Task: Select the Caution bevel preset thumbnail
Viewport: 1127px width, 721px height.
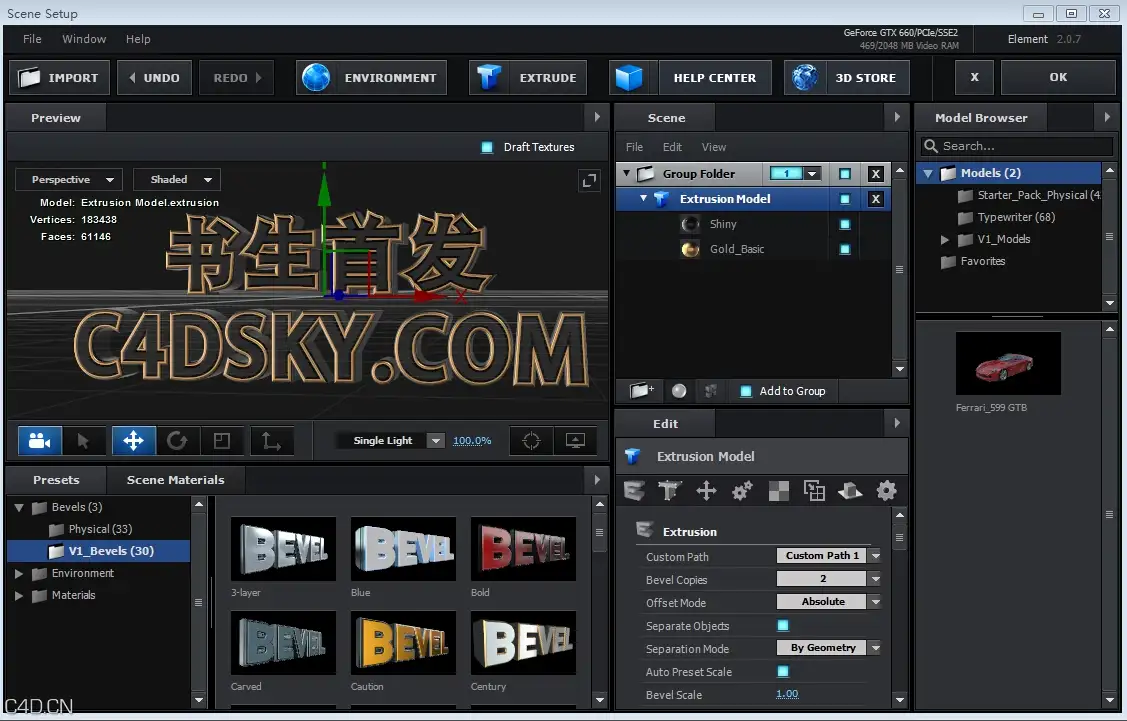Action: pos(402,643)
